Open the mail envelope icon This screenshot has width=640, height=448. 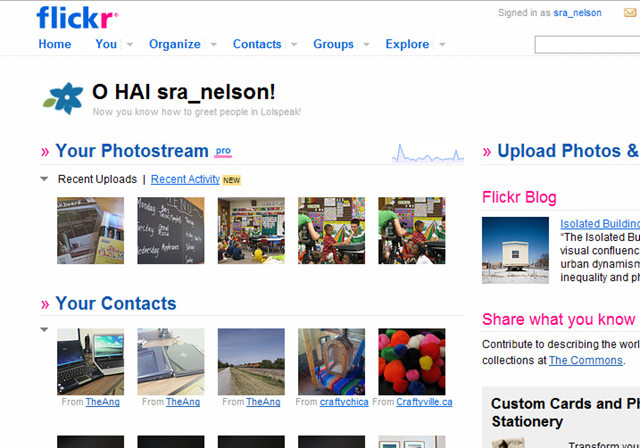click(631, 13)
